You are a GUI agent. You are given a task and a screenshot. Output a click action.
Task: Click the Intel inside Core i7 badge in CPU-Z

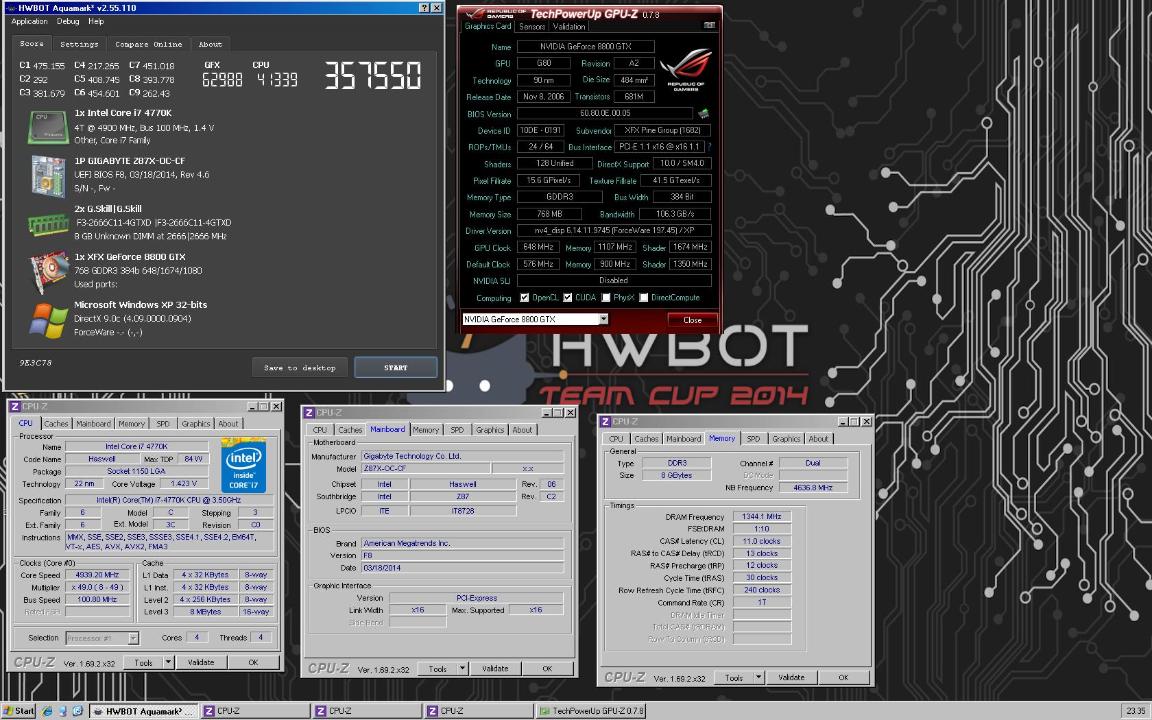tap(243, 466)
